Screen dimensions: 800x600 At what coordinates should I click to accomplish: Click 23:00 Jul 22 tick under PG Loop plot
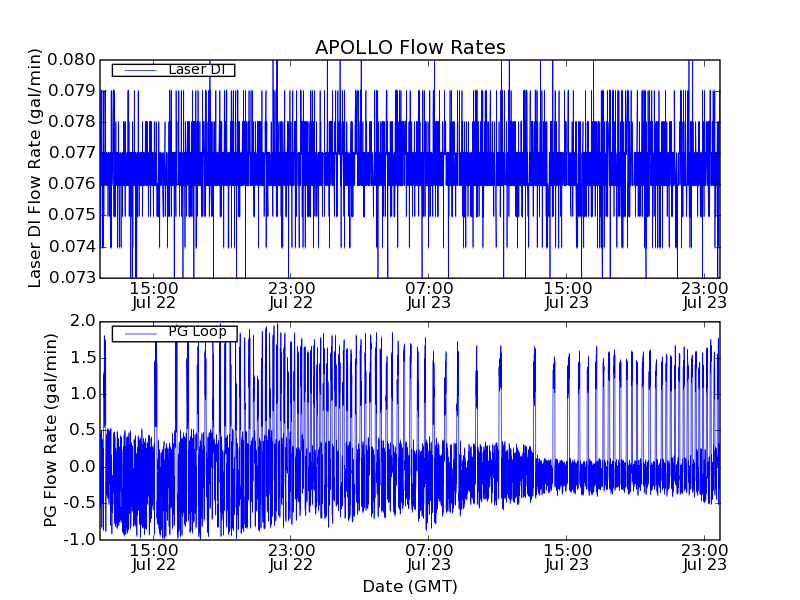291,558
